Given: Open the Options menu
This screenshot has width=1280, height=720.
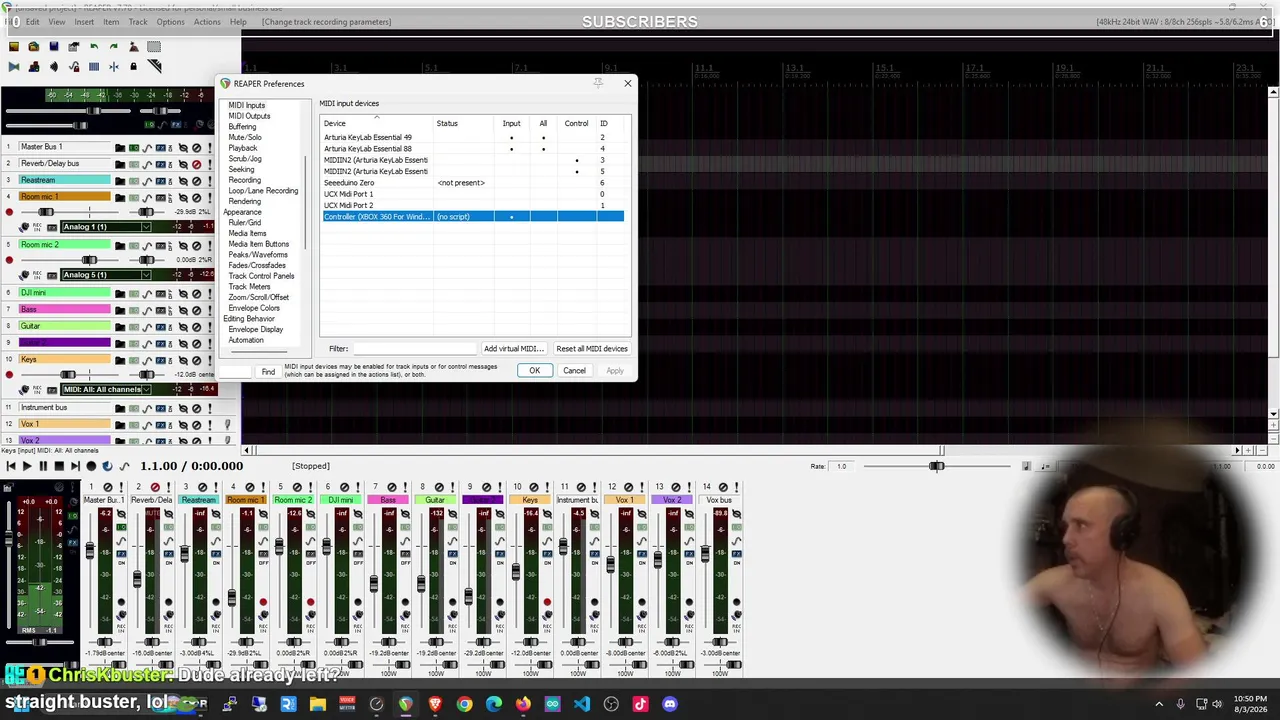Looking at the screenshot, I should pos(170,22).
